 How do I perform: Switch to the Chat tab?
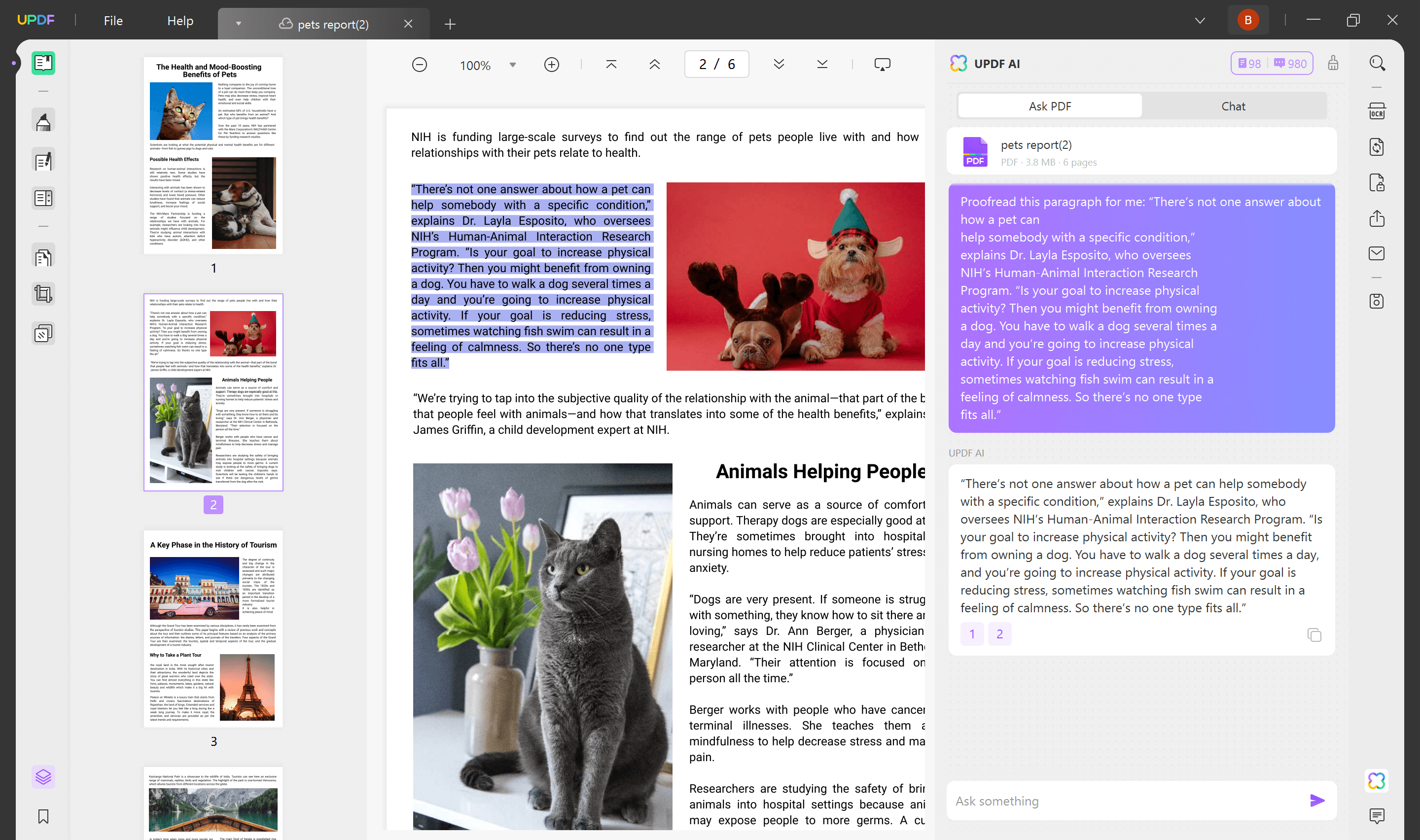(x=1233, y=106)
